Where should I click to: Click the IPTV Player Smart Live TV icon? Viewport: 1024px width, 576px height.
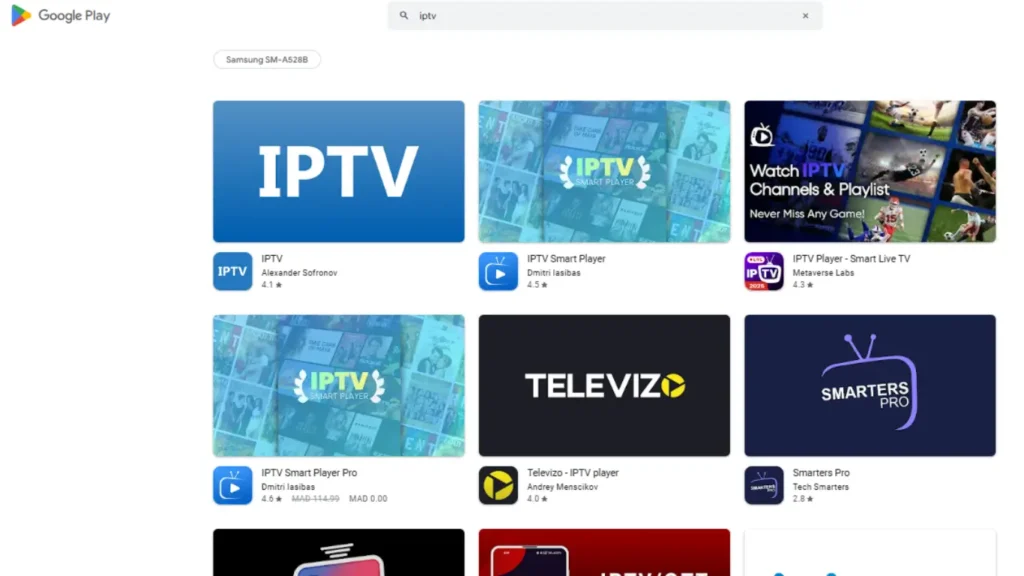tap(764, 271)
